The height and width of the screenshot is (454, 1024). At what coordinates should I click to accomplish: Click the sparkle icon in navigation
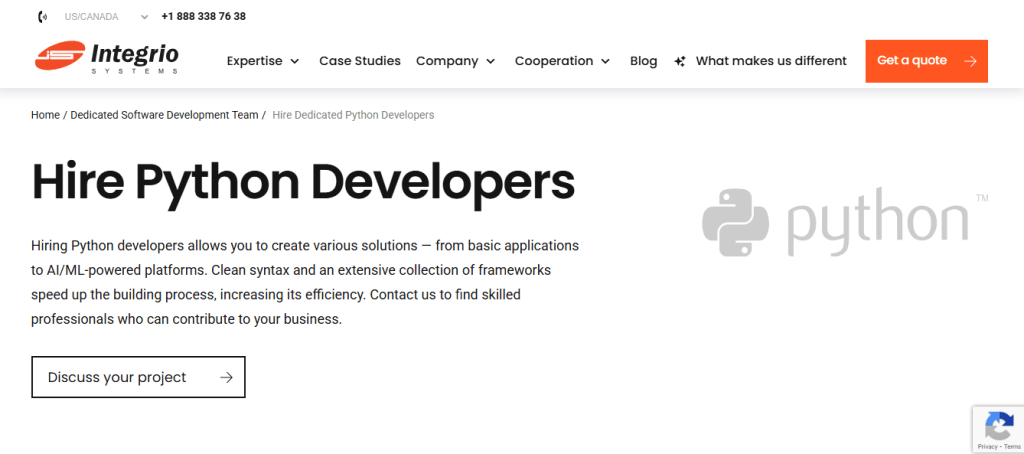click(x=680, y=61)
